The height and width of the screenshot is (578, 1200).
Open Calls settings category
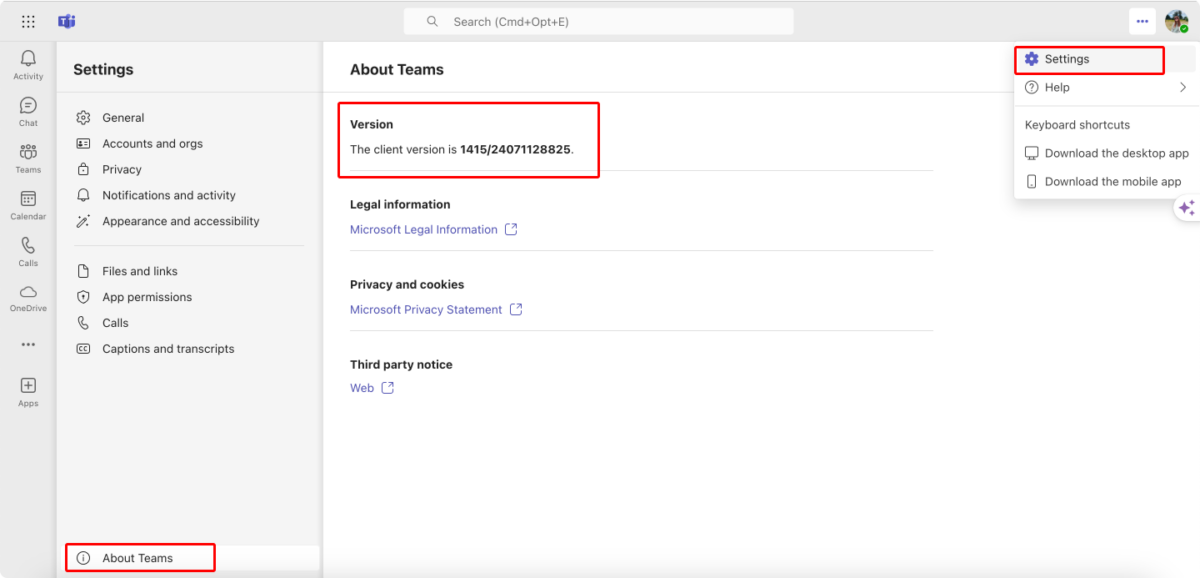coord(188,323)
